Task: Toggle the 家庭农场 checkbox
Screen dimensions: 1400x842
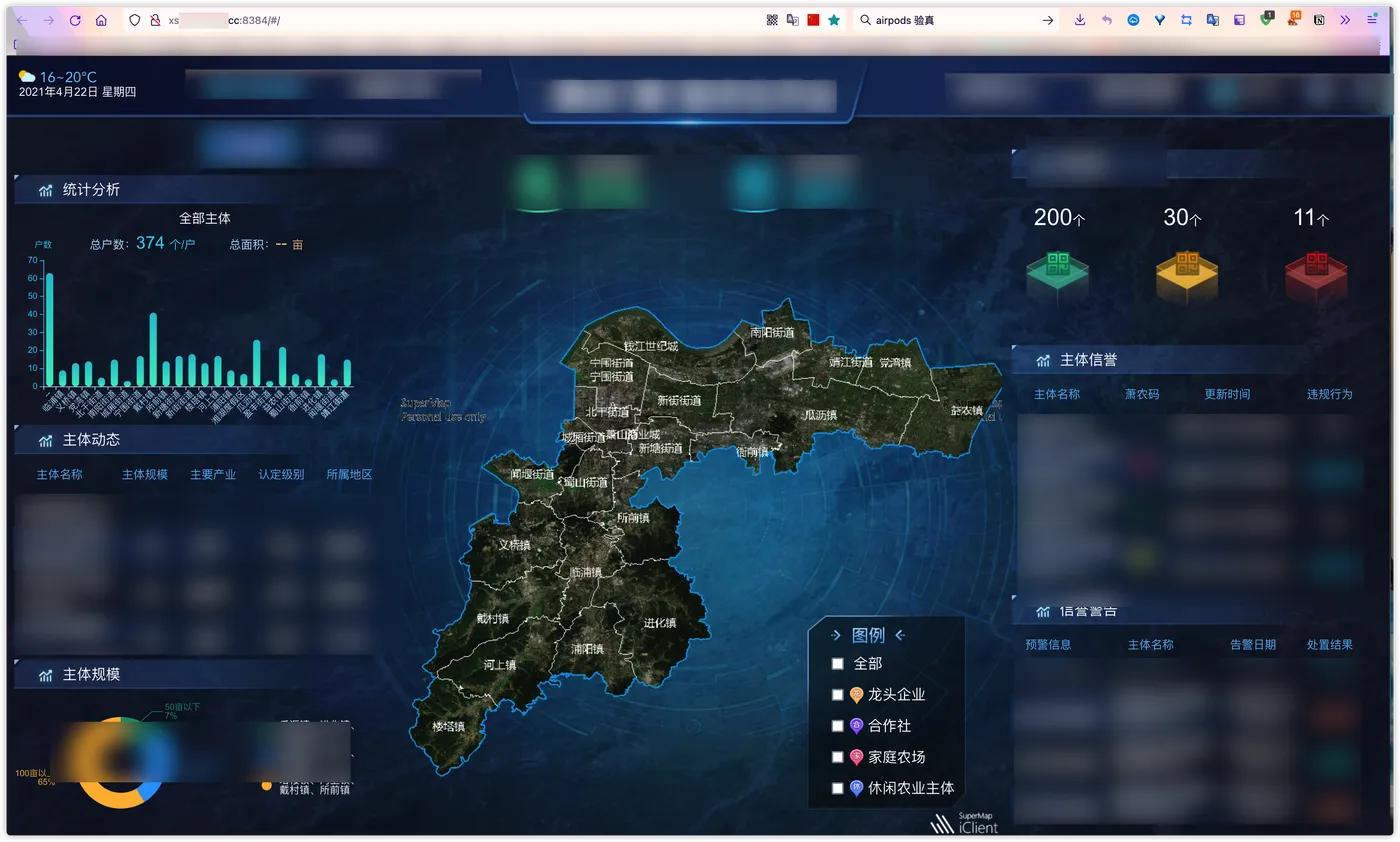Action: click(838, 757)
